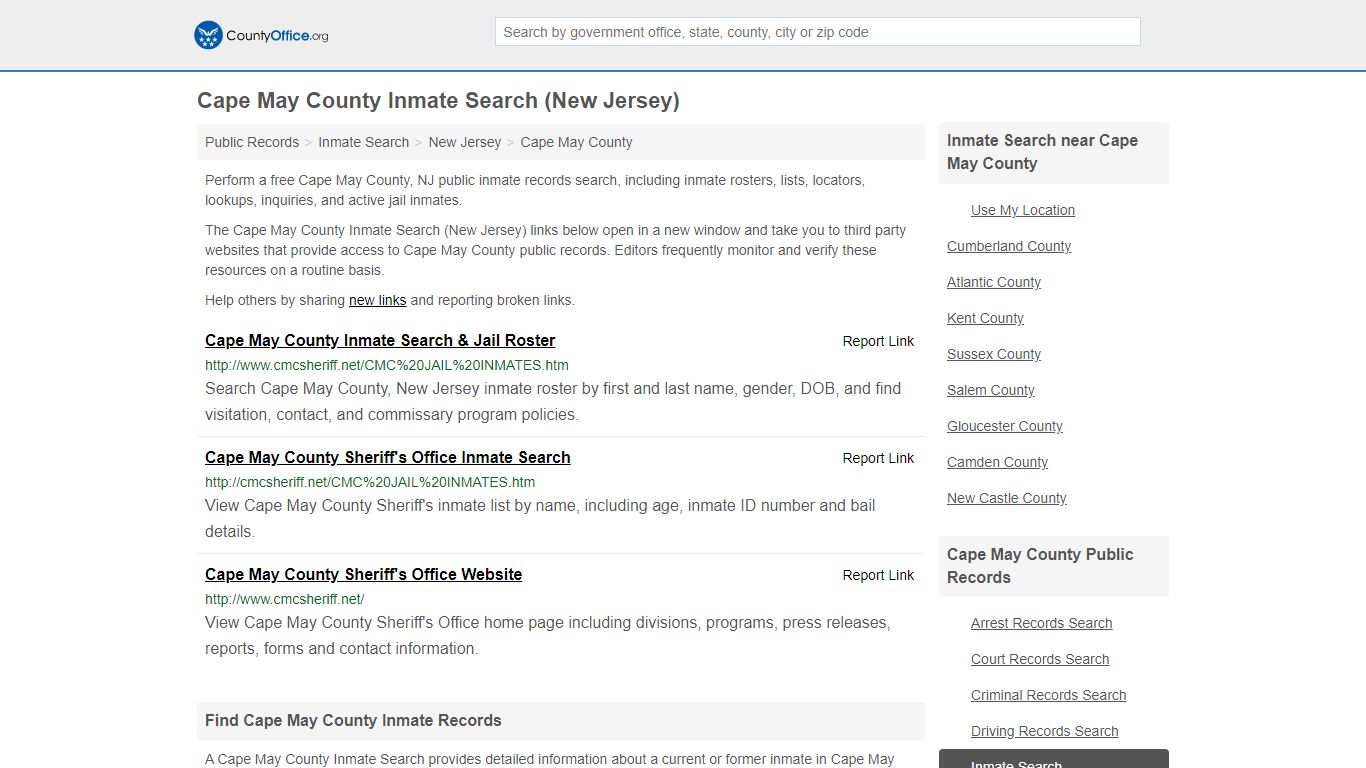
Task: Report the Sheriff's Office Inmate Search link
Action: coord(878,458)
